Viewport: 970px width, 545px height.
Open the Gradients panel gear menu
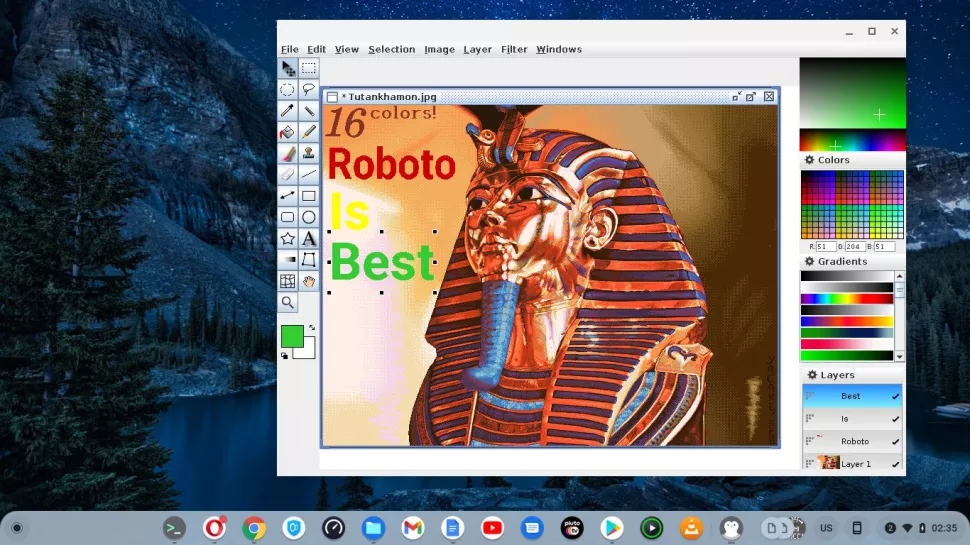(x=809, y=261)
